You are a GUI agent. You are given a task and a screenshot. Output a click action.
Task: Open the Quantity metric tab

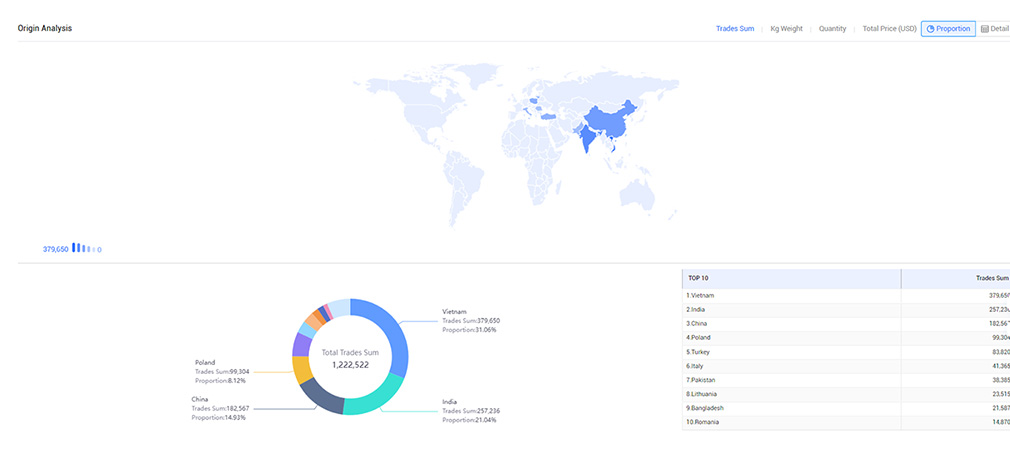[x=832, y=29]
